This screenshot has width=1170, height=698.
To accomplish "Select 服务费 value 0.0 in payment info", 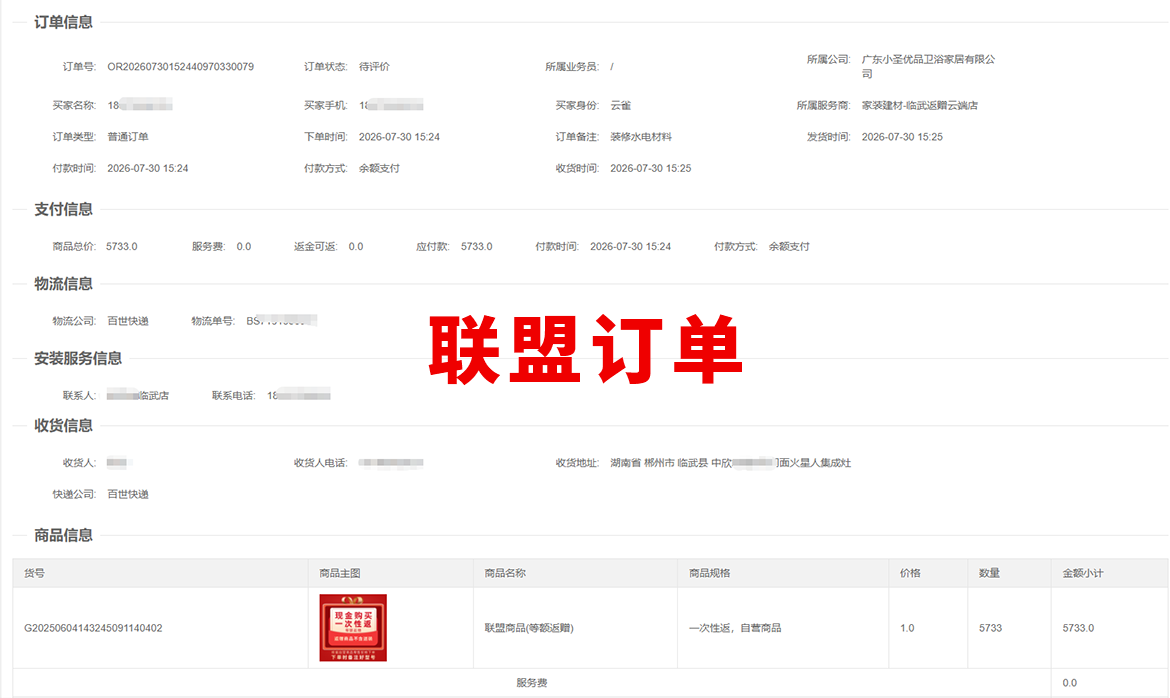I will tap(244, 246).
